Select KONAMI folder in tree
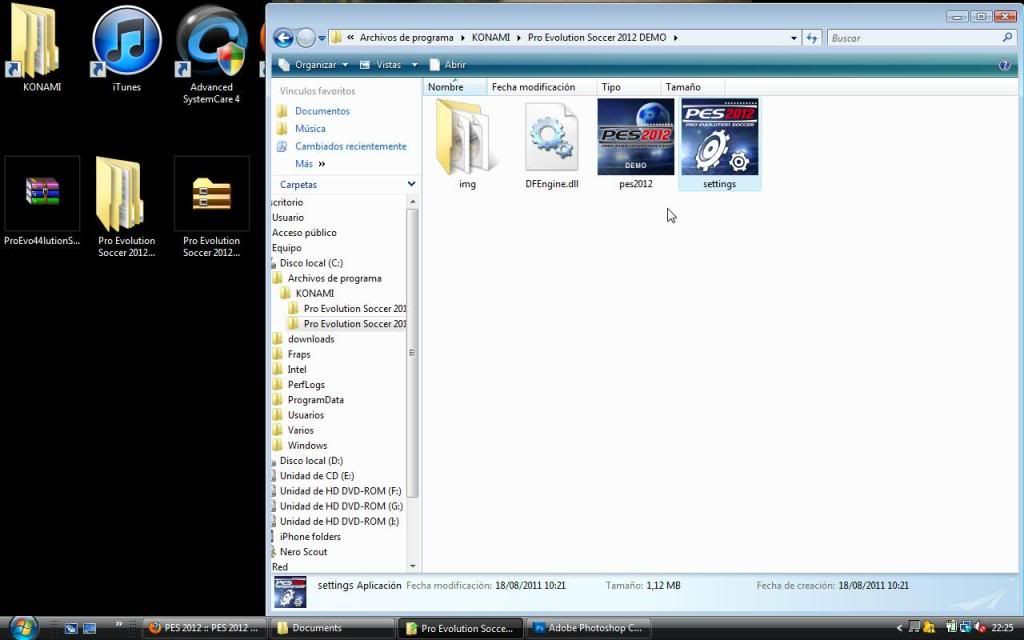This screenshot has width=1024, height=640. 314,293
